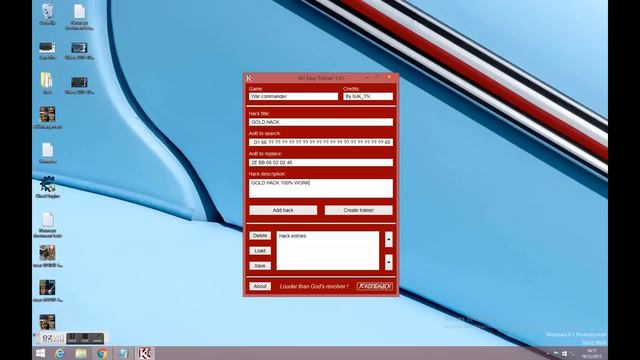
Task: Click the Hack entries list box
Action: click(x=328, y=251)
